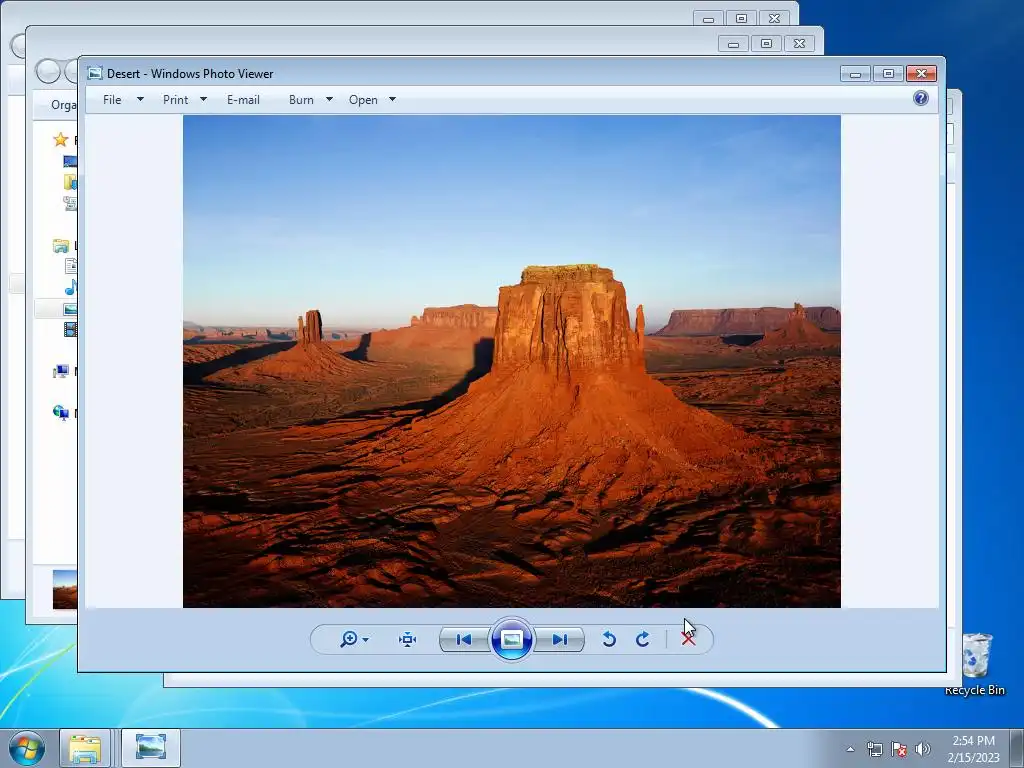The width and height of the screenshot is (1024, 768).
Task: Delete the Desert photo with red X
Action: coord(688,639)
